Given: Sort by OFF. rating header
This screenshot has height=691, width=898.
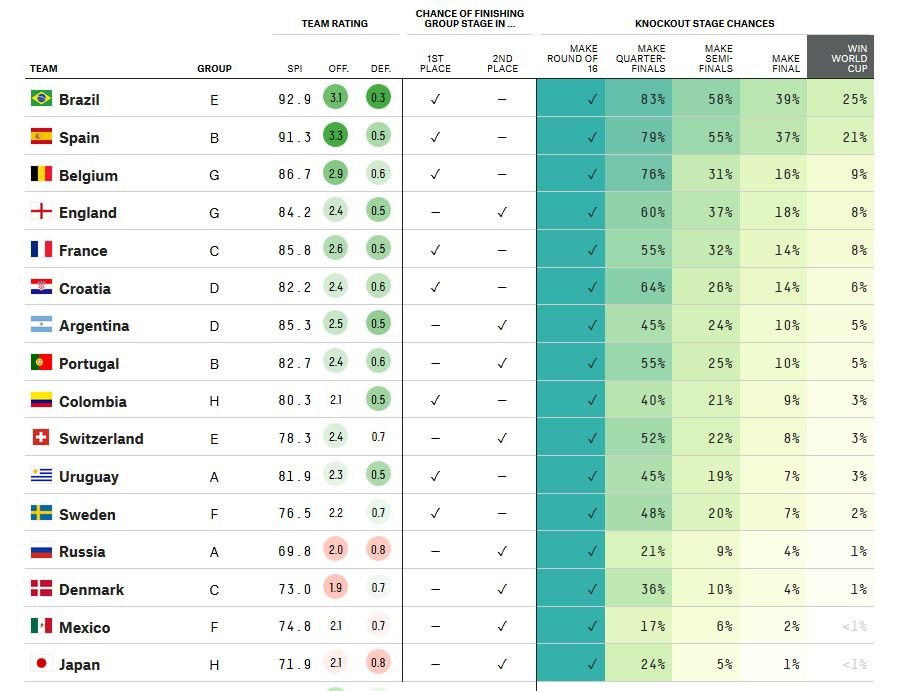Looking at the screenshot, I should 338,69.
